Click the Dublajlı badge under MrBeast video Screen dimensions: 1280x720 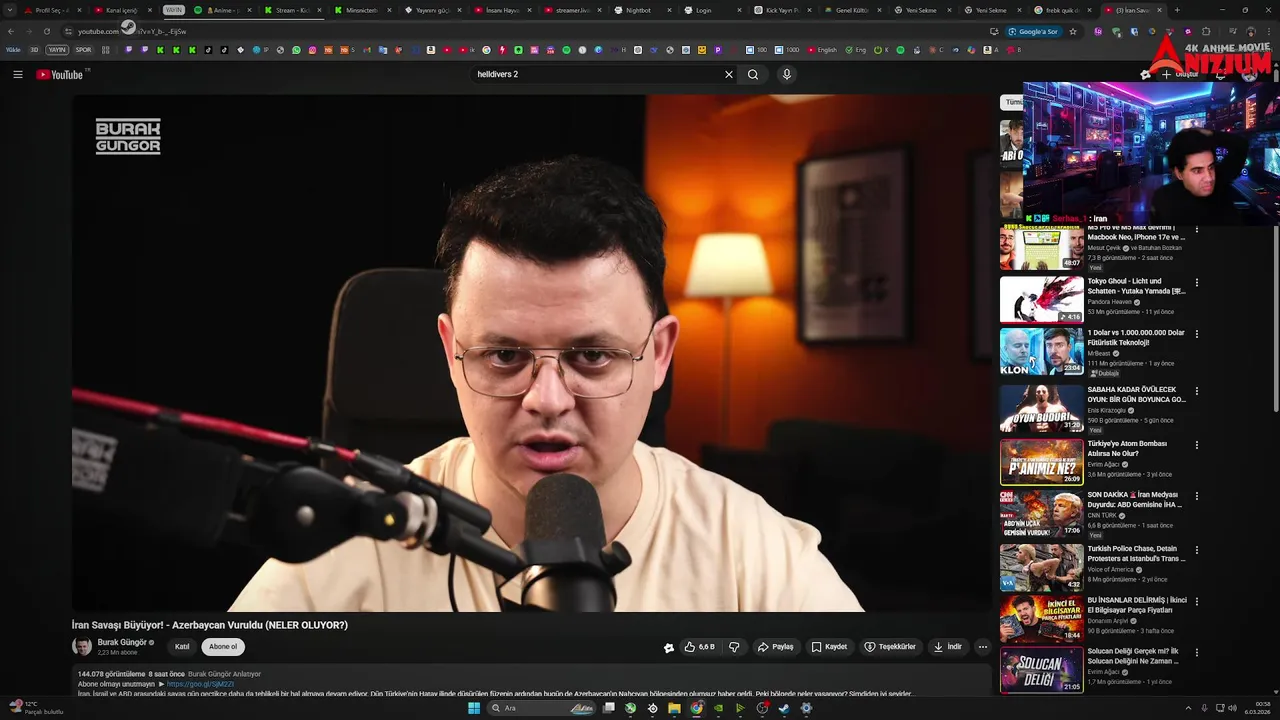click(1105, 373)
